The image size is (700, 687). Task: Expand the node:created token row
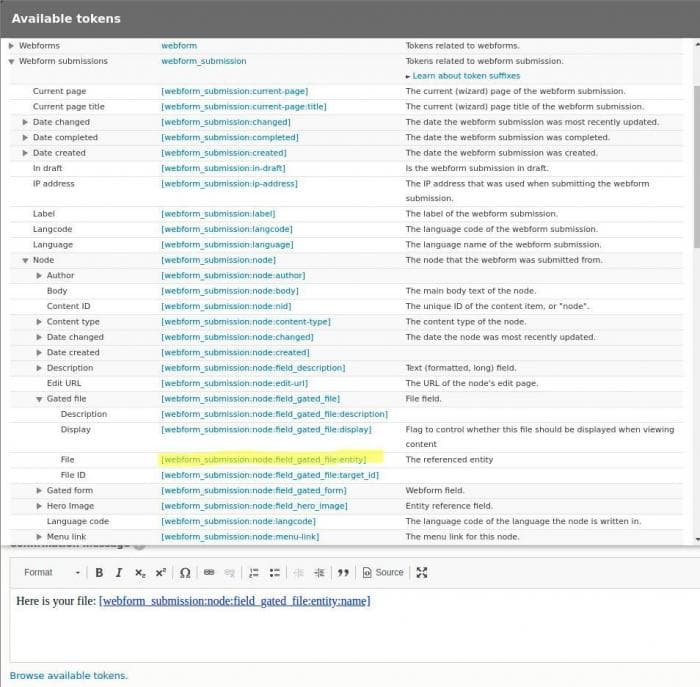point(39,353)
